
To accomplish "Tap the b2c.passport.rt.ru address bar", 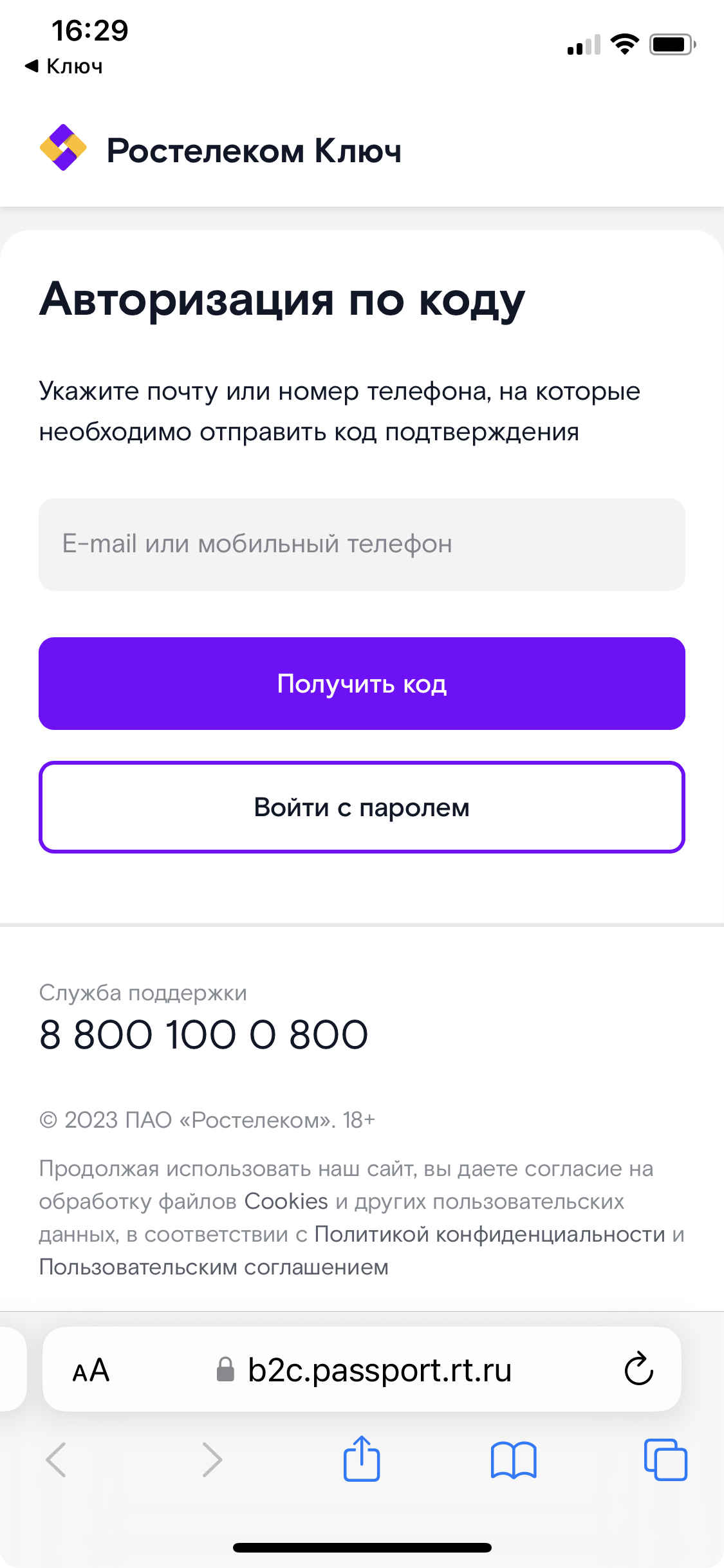I will click(362, 1369).
